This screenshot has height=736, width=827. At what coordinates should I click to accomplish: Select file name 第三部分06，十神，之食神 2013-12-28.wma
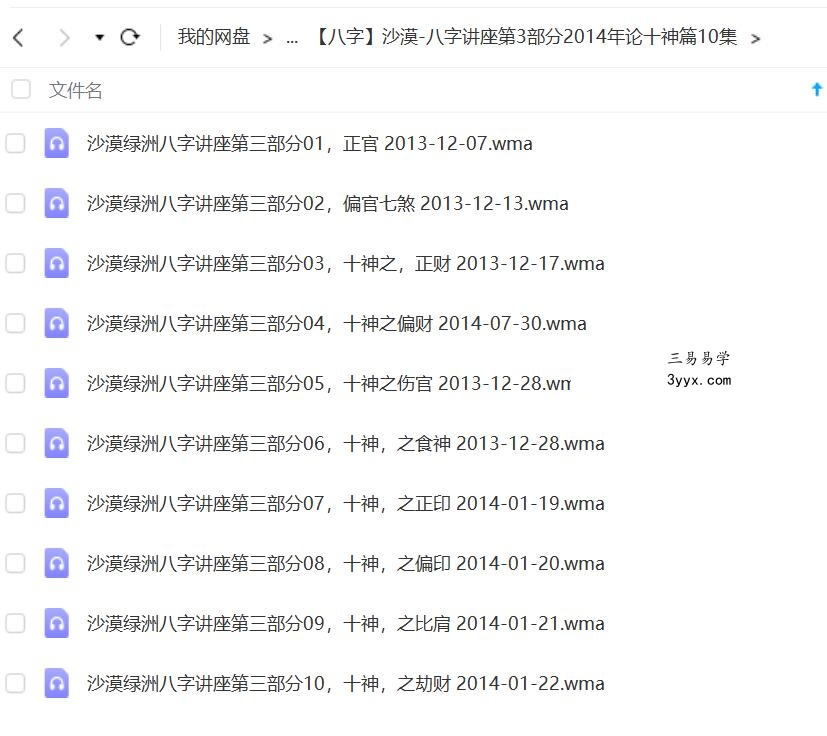coord(345,444)
